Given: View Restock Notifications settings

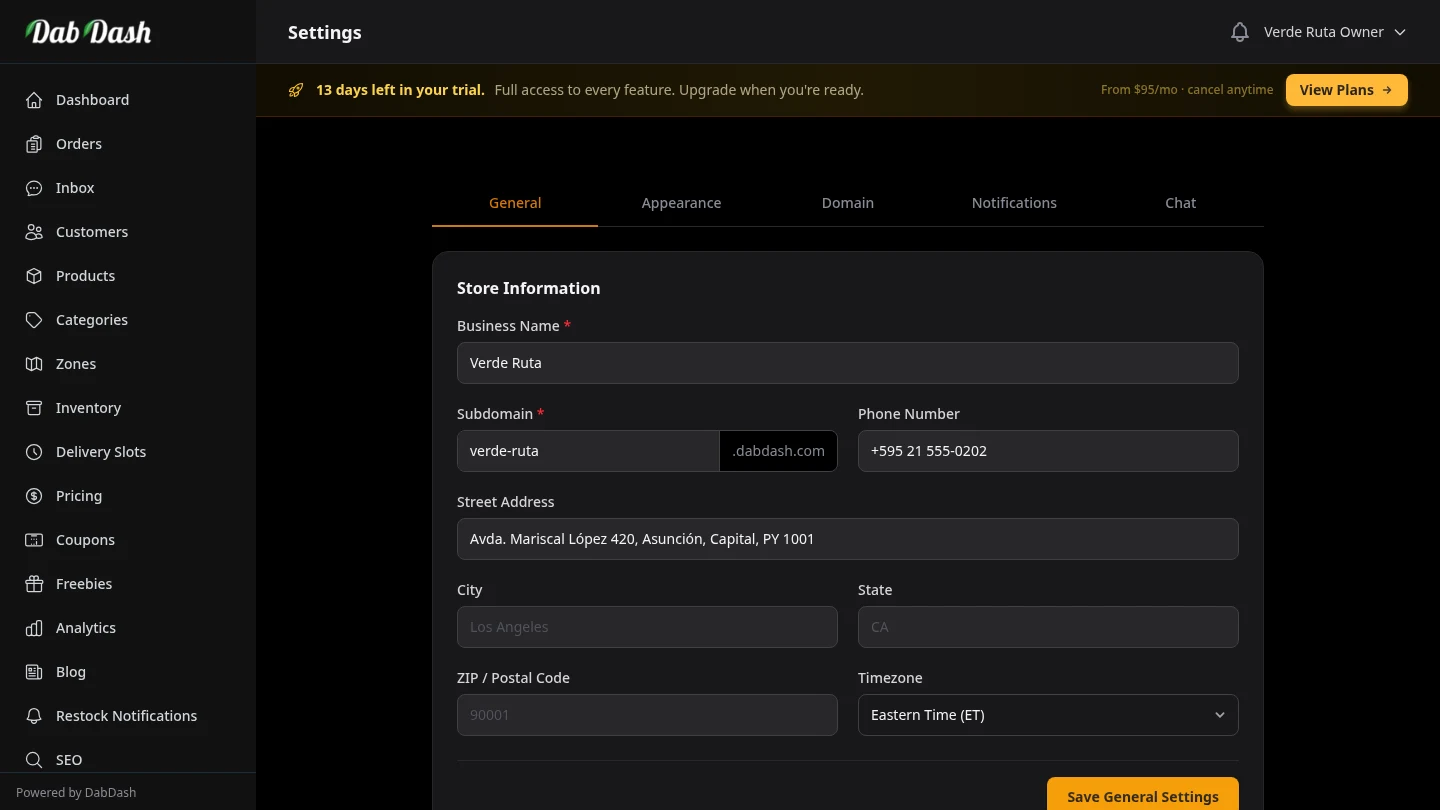Looking at the screenshot, I should pos(126,716).
